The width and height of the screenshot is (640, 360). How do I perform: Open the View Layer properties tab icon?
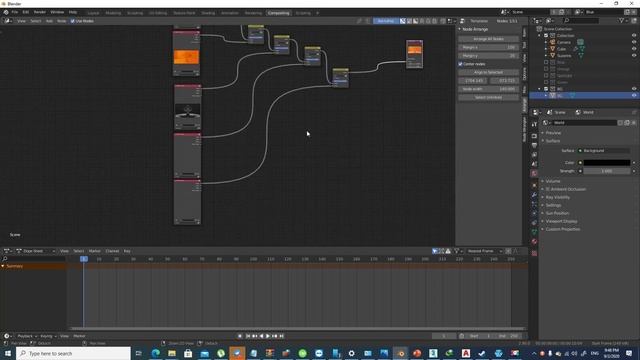(534, 155)
